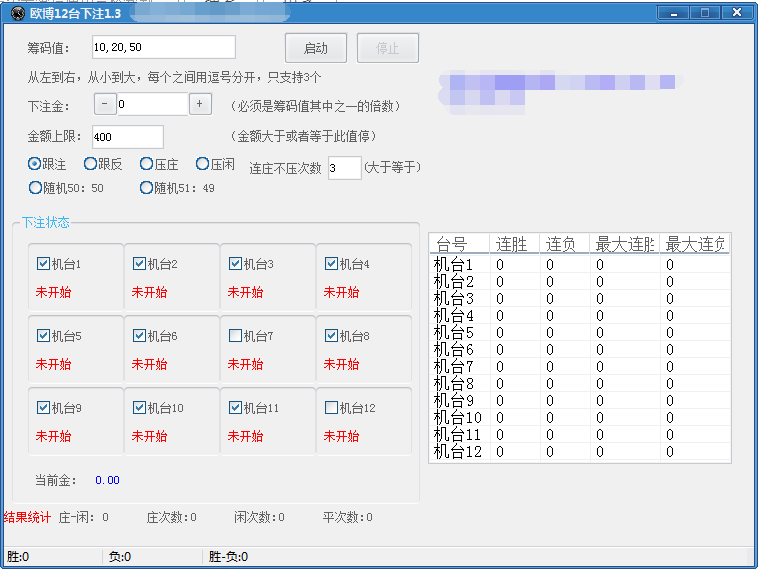Click the 下注金 value field
Image resolution: width=758 pixels, height=569 pixels.
point(152,104)
